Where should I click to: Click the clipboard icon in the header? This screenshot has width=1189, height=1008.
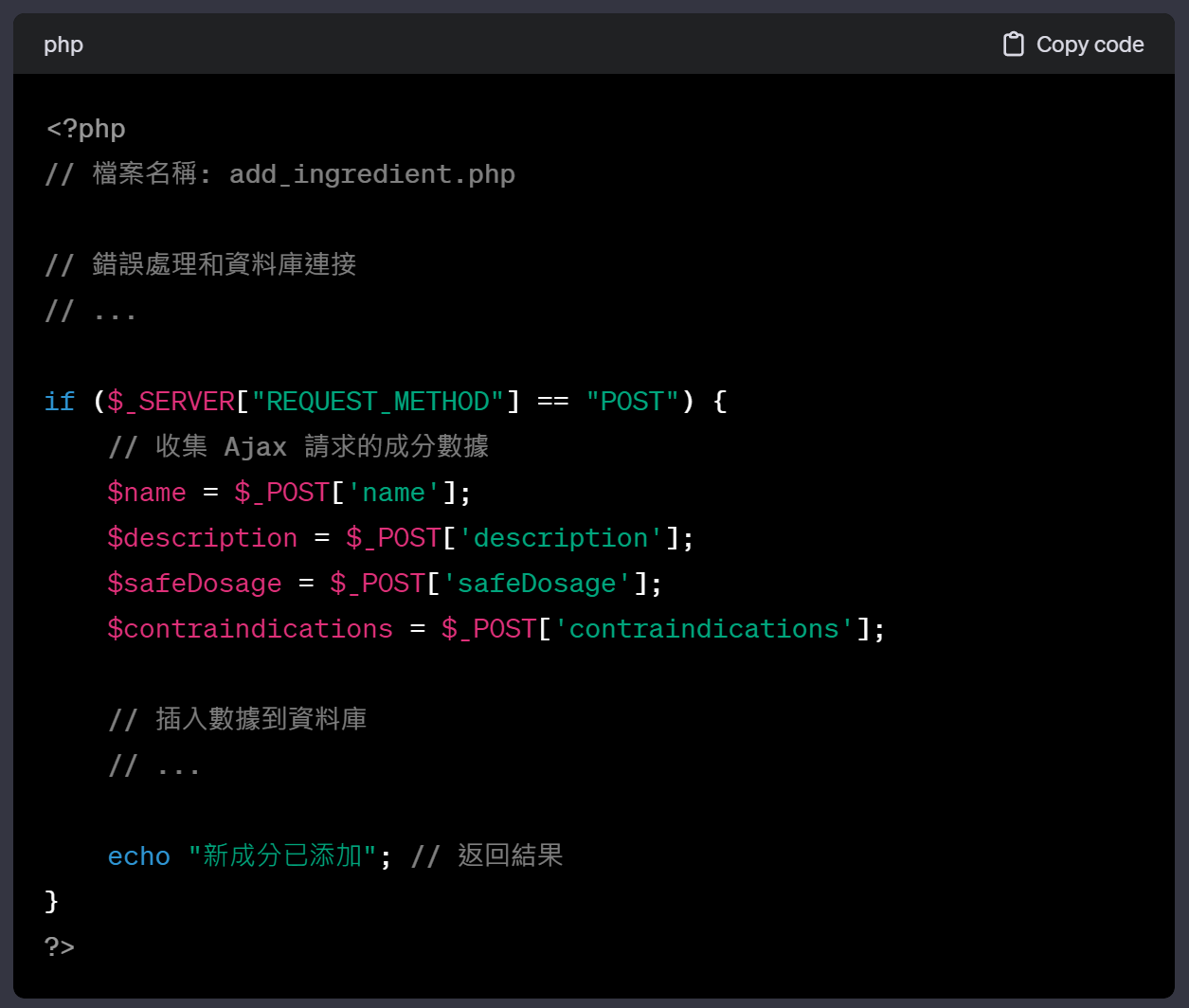(x=1013, y=45)
